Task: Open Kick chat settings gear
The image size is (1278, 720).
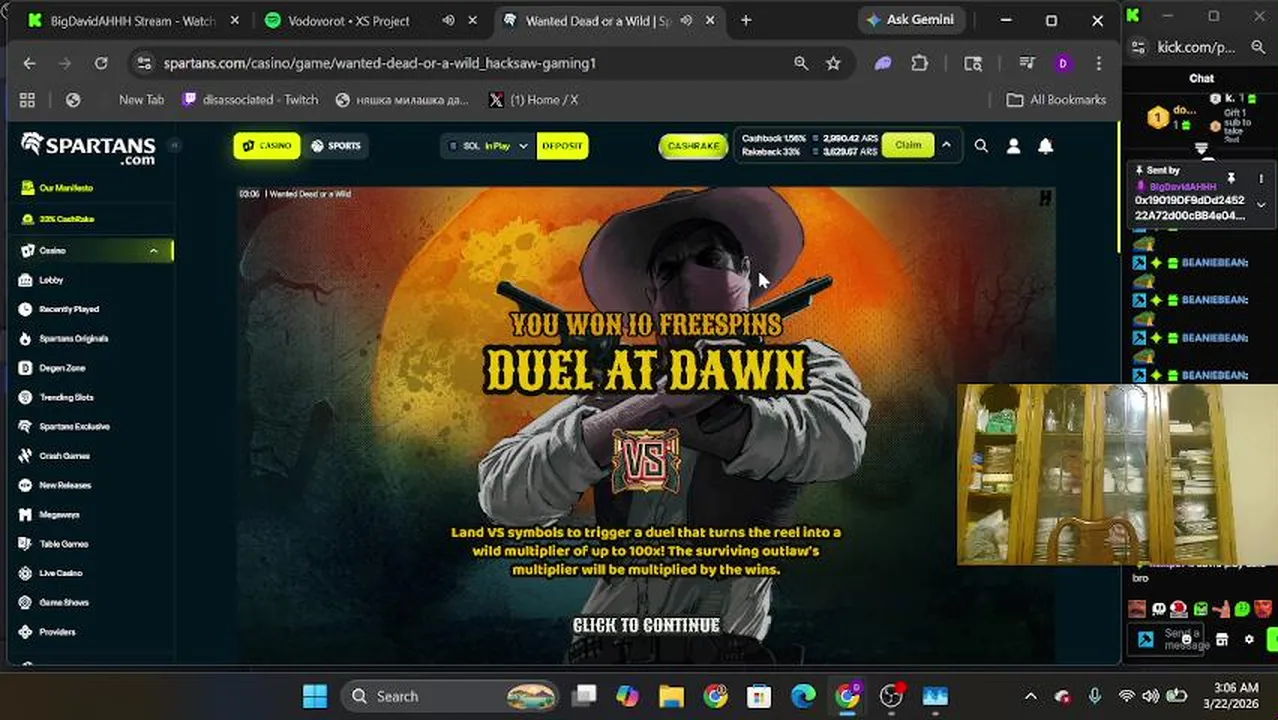Action: (x=1249, y=639)
